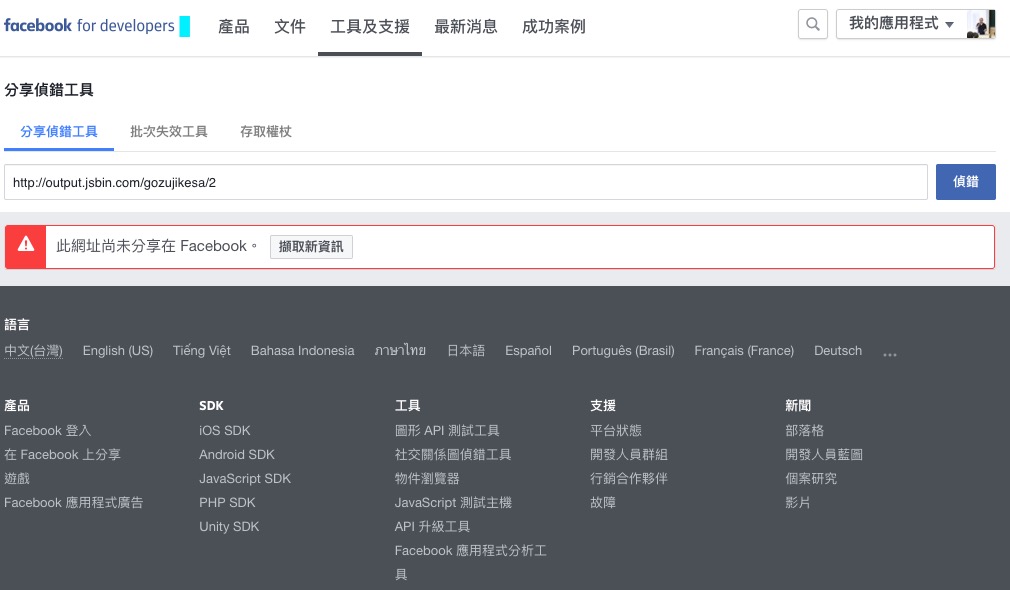Click the 擷取新資訊 button
1010x590 pixels.
(x=311, y=247)
